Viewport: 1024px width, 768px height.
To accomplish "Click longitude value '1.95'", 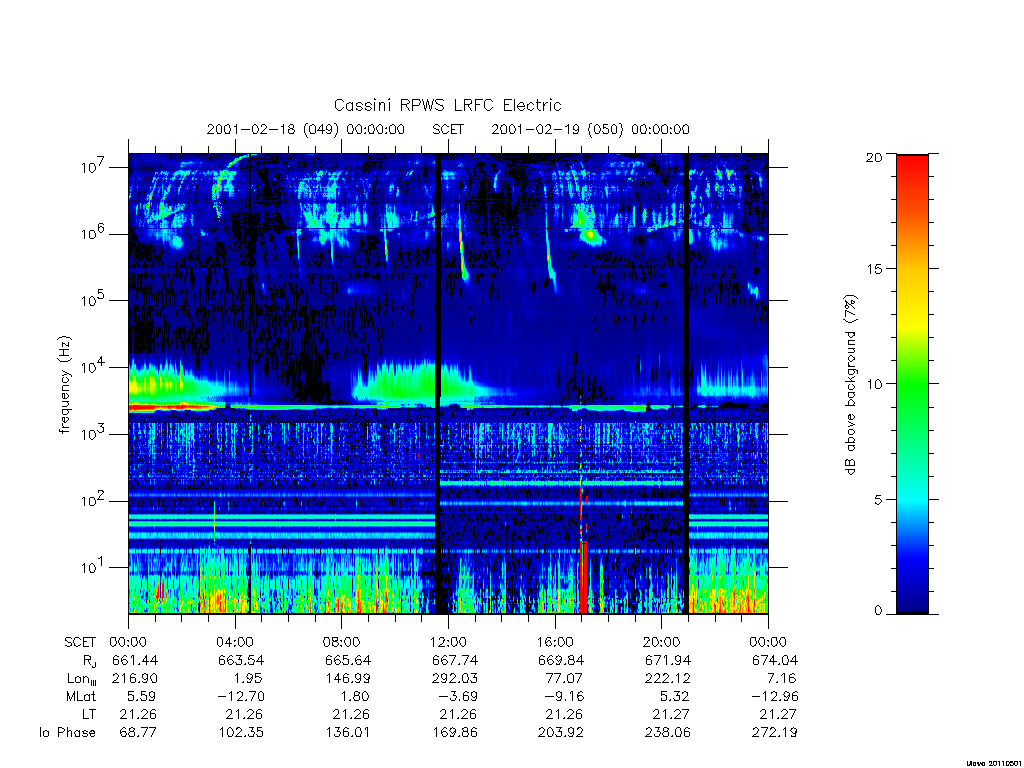I will tap(249, 679).
